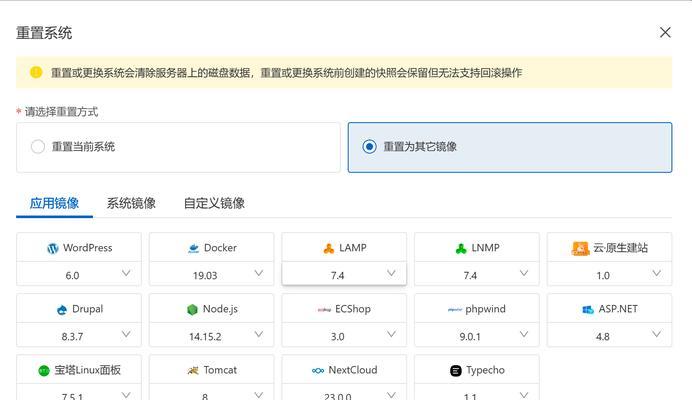The width and height of the screenshot is (692, 400).
Task: Open the Drupal 8.3.7 version dropdown
Action: tap(79, 335)
